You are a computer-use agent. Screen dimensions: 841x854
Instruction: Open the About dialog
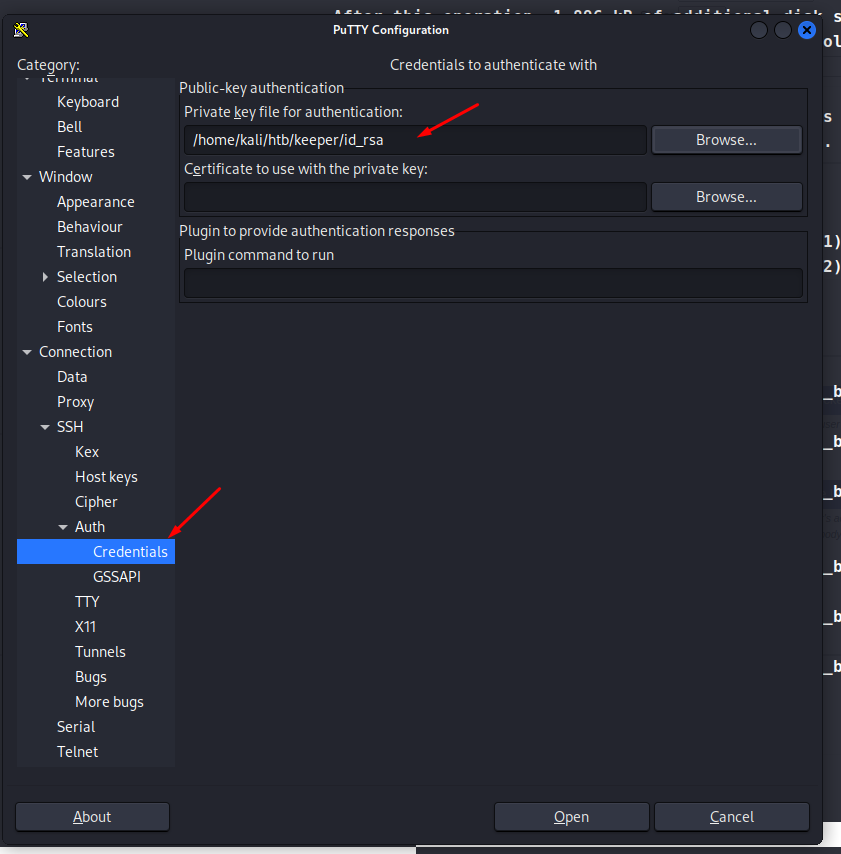pos(92,817)
